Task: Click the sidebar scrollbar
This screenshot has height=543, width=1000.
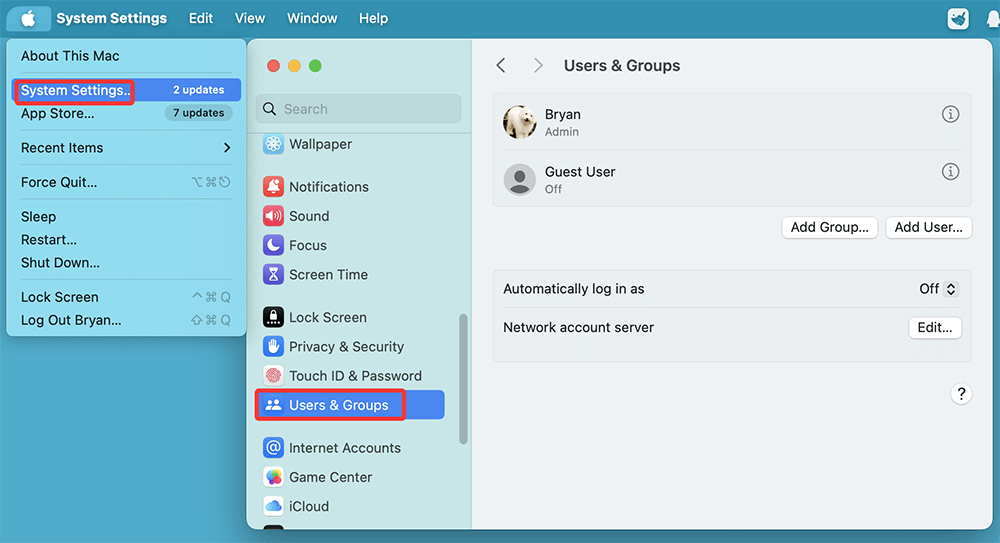Action: coord(464,378)
